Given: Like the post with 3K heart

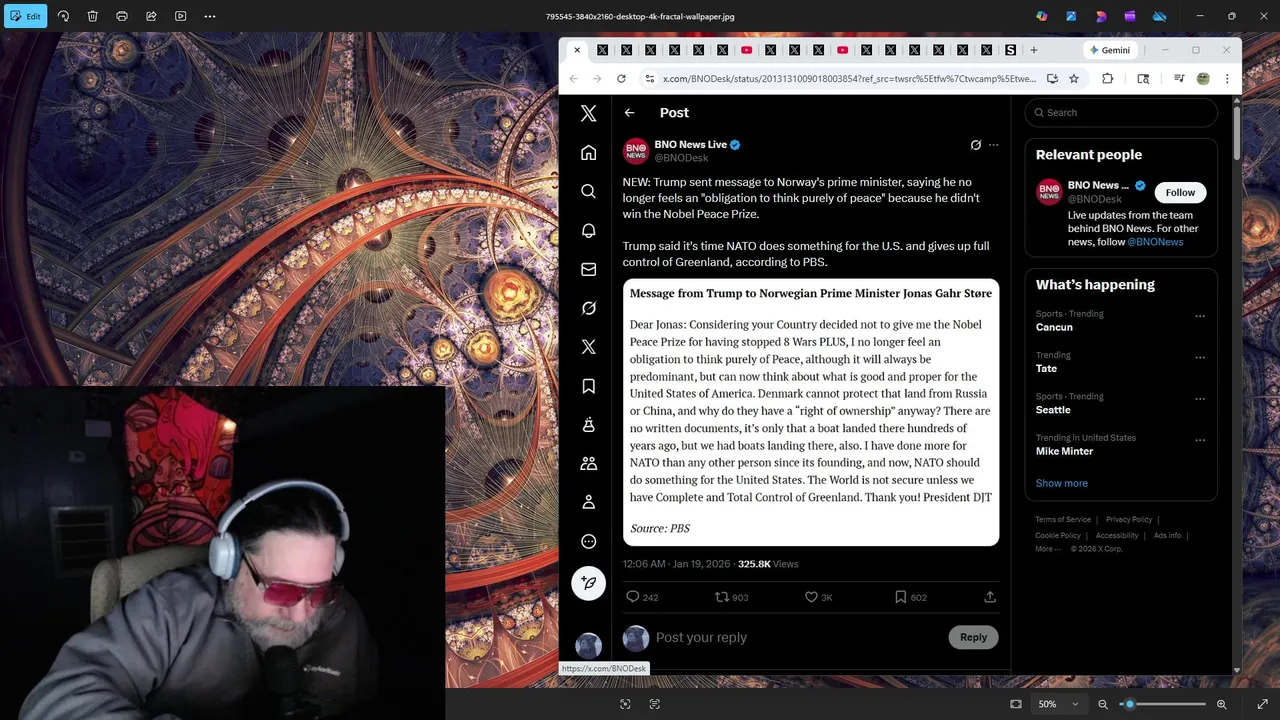Looking at the screenshot, I should (812, 597).
